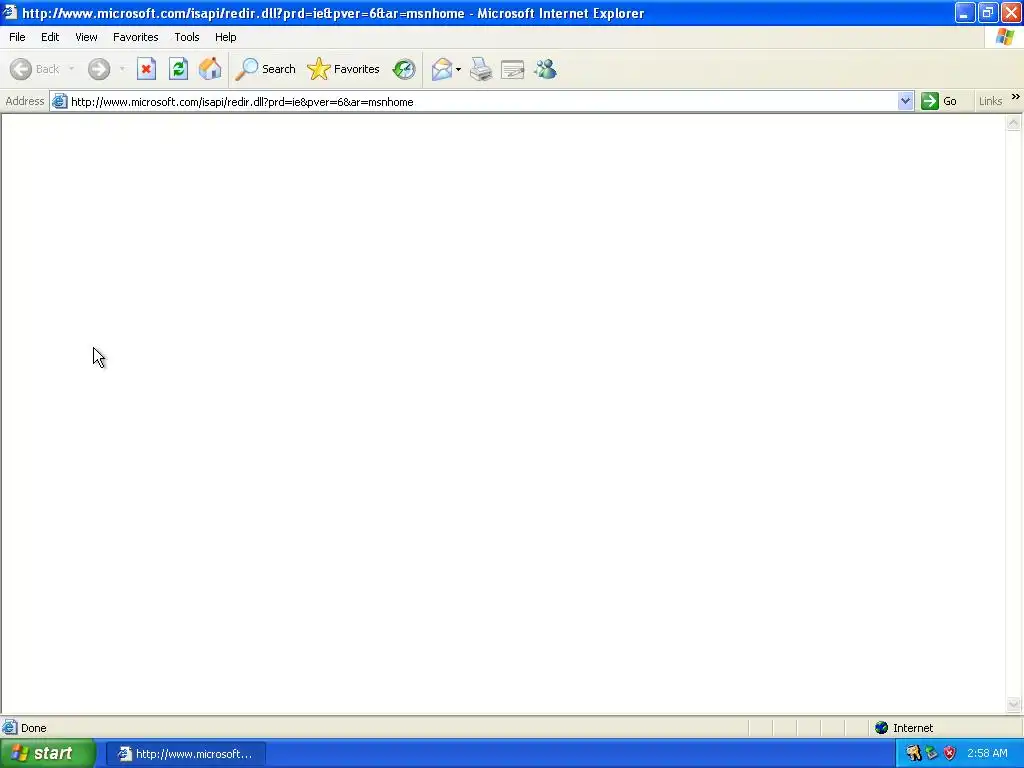The height and width of the screenshot is (768, 1024).
Task: Refresh the page with the green arrows icon
Action: (178, 69)
